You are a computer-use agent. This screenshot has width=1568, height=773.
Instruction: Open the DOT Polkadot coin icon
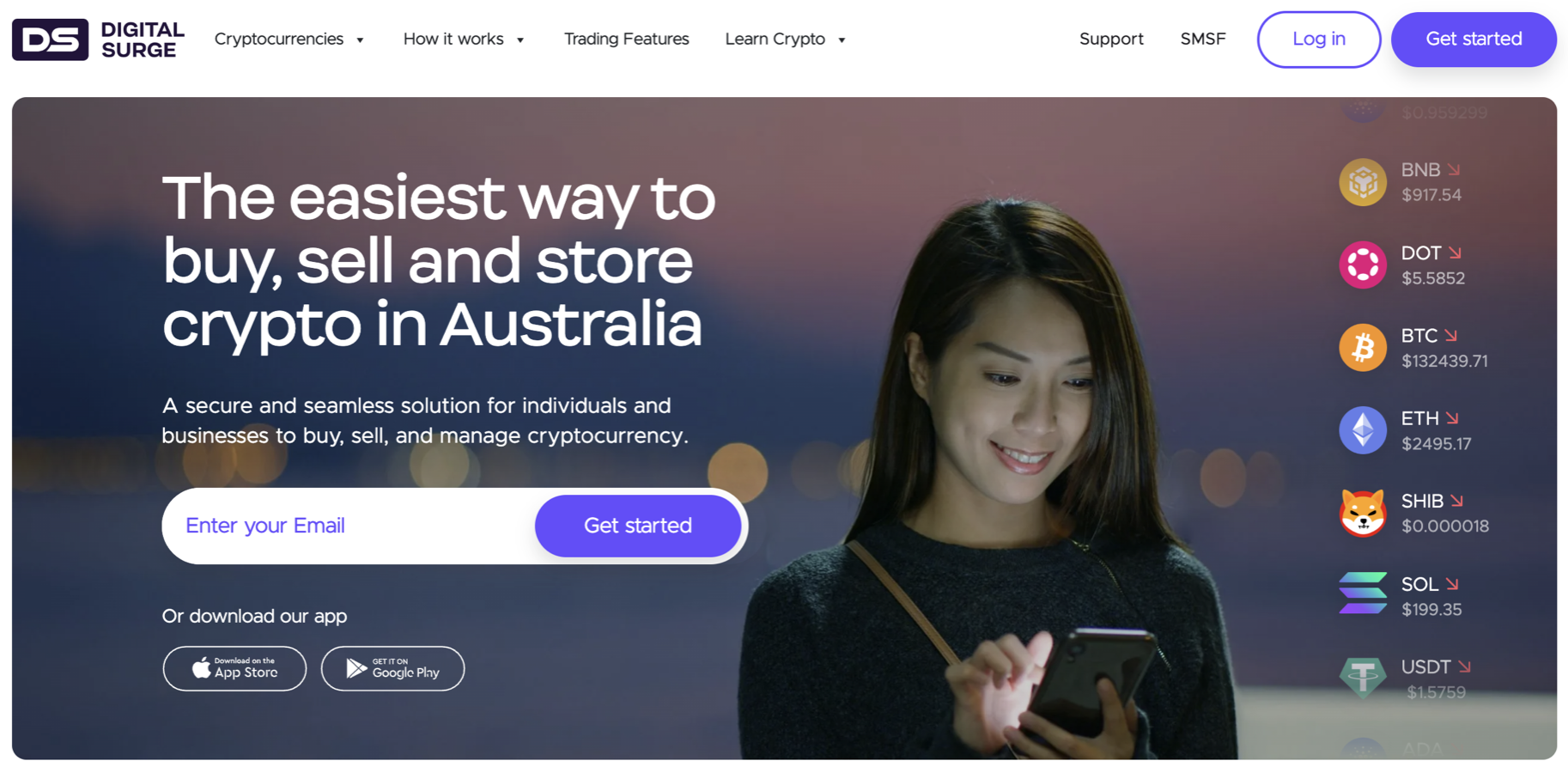tap(1363, 265)
